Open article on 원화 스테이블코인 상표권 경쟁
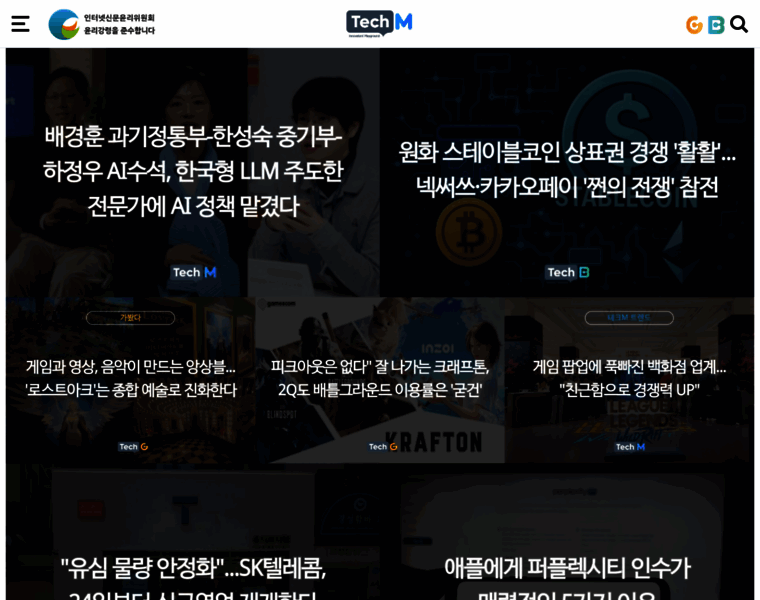 pyautogui.click(x=567, y=169)
